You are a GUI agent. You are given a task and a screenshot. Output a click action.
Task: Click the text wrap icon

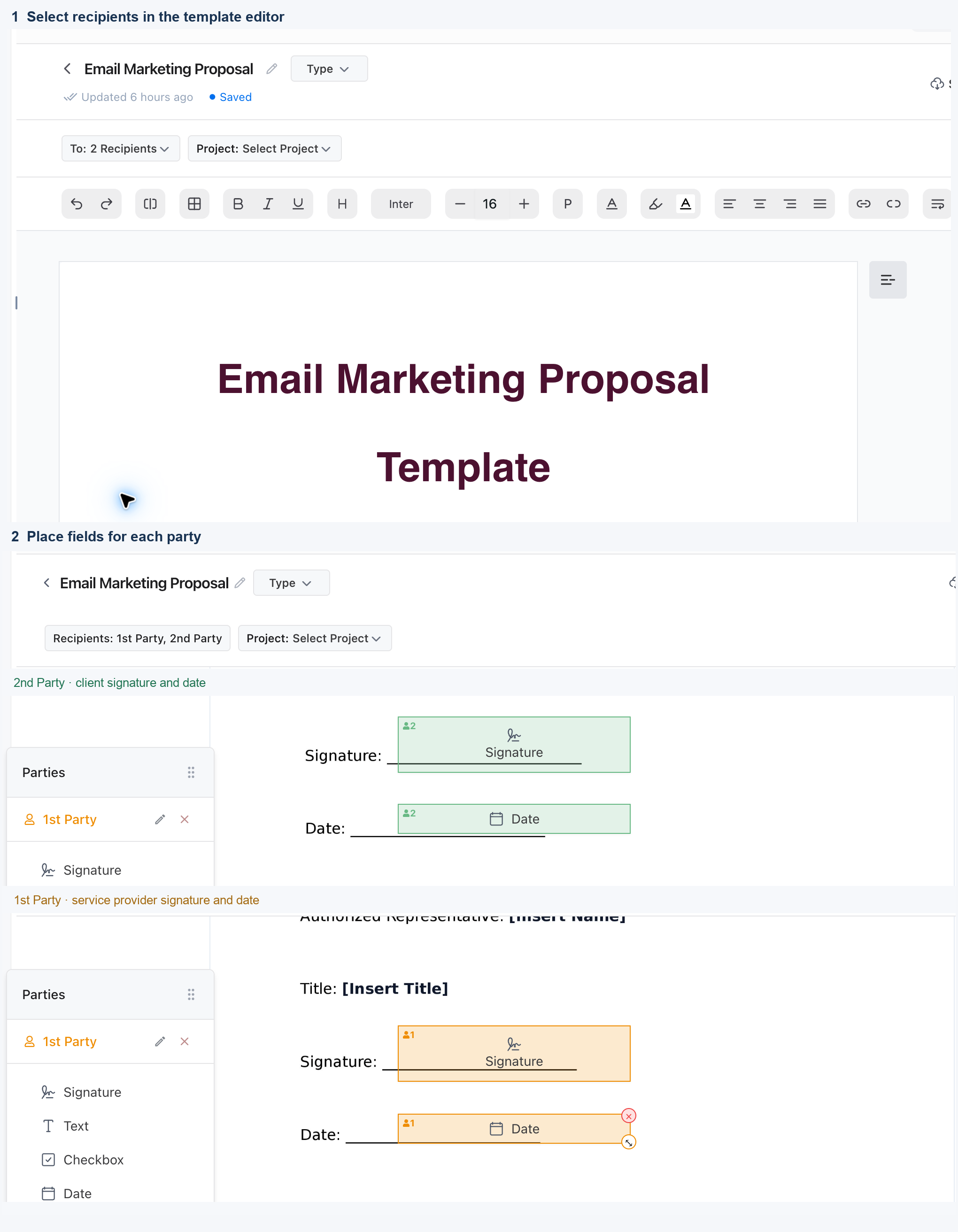[x=937, y=204]
